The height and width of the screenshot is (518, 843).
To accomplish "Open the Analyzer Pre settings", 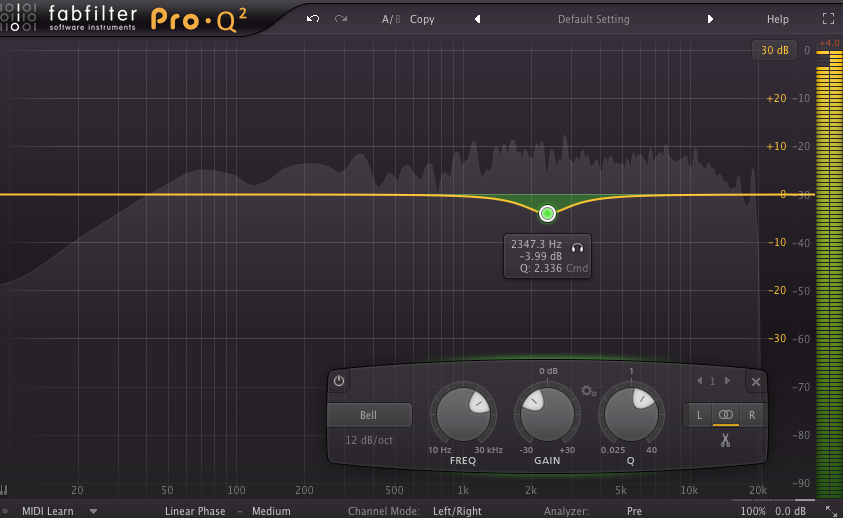I will pos(634,511).
